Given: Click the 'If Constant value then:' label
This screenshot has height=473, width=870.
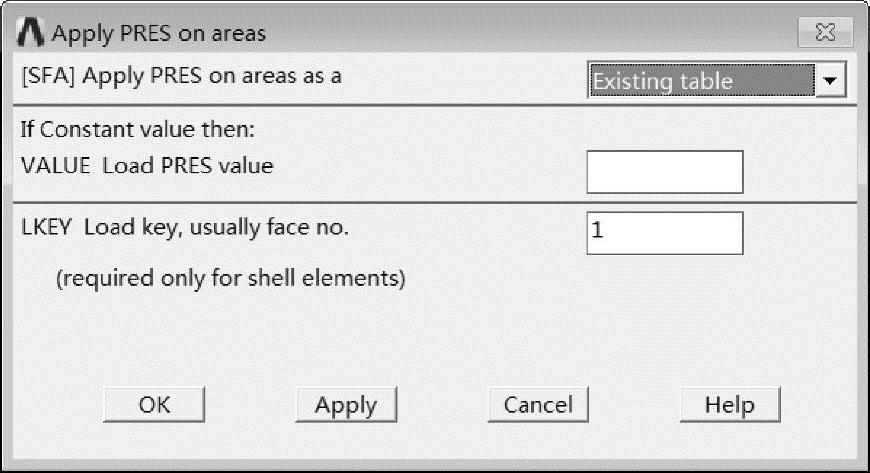Looking at the screenshot, I should coord(138,129).
